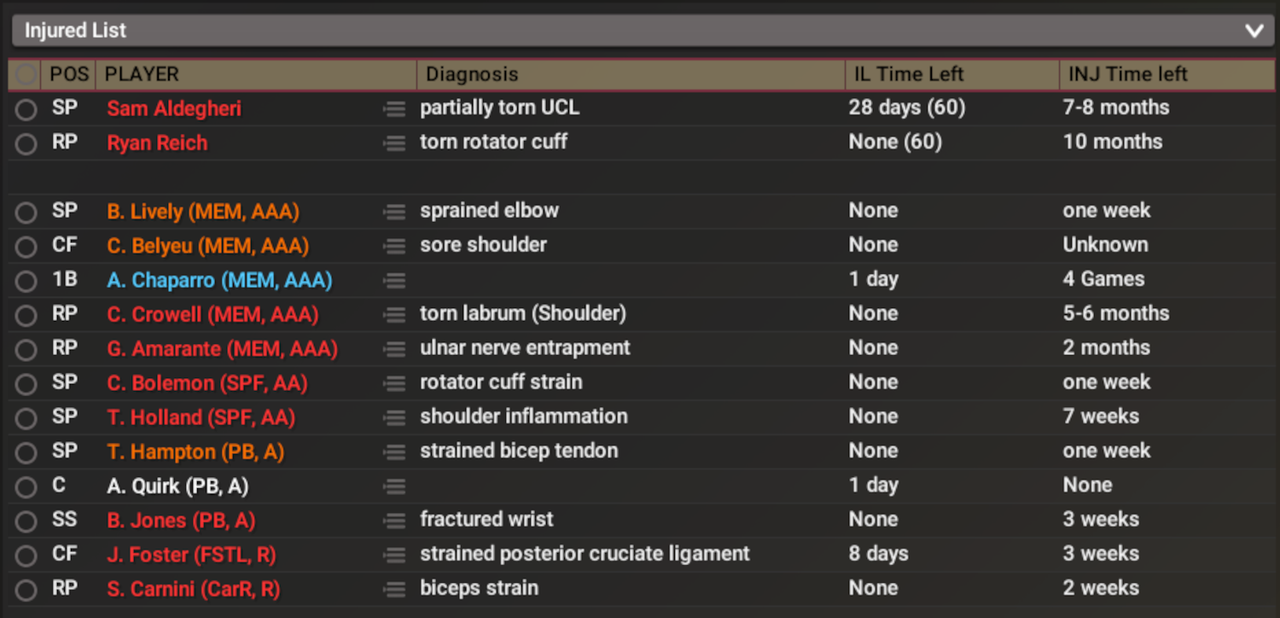
Task: Open the action menu icon beside Ryan Reich
Action: click(394, 143)
